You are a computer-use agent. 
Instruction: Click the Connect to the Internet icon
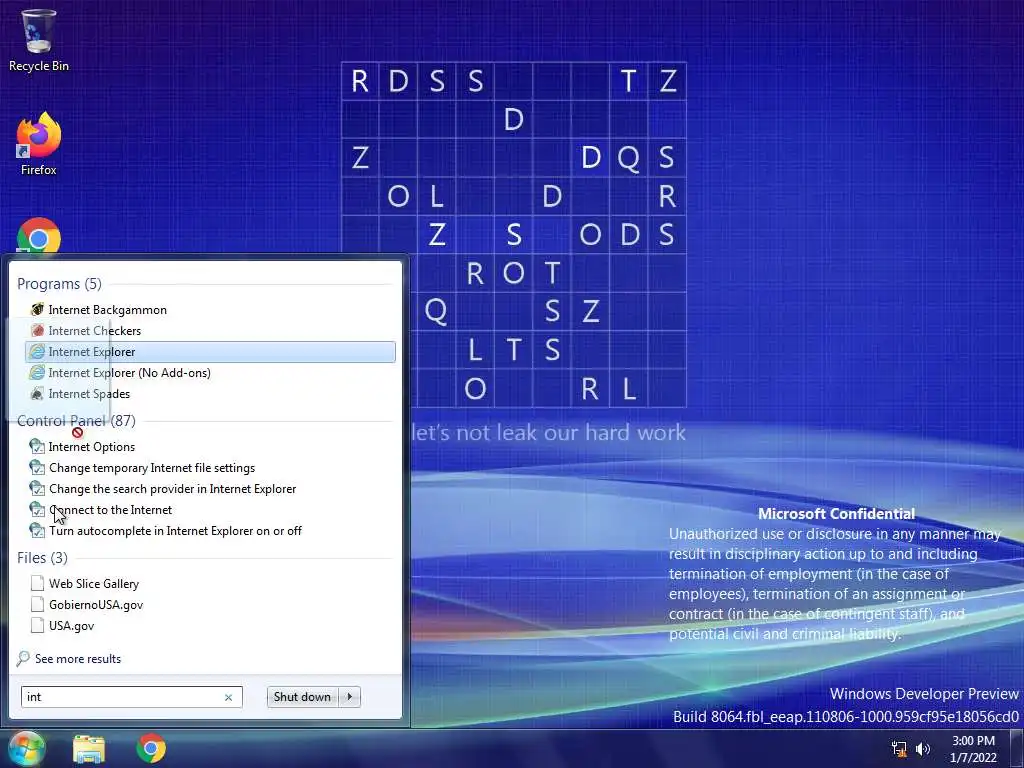[37, 509]
